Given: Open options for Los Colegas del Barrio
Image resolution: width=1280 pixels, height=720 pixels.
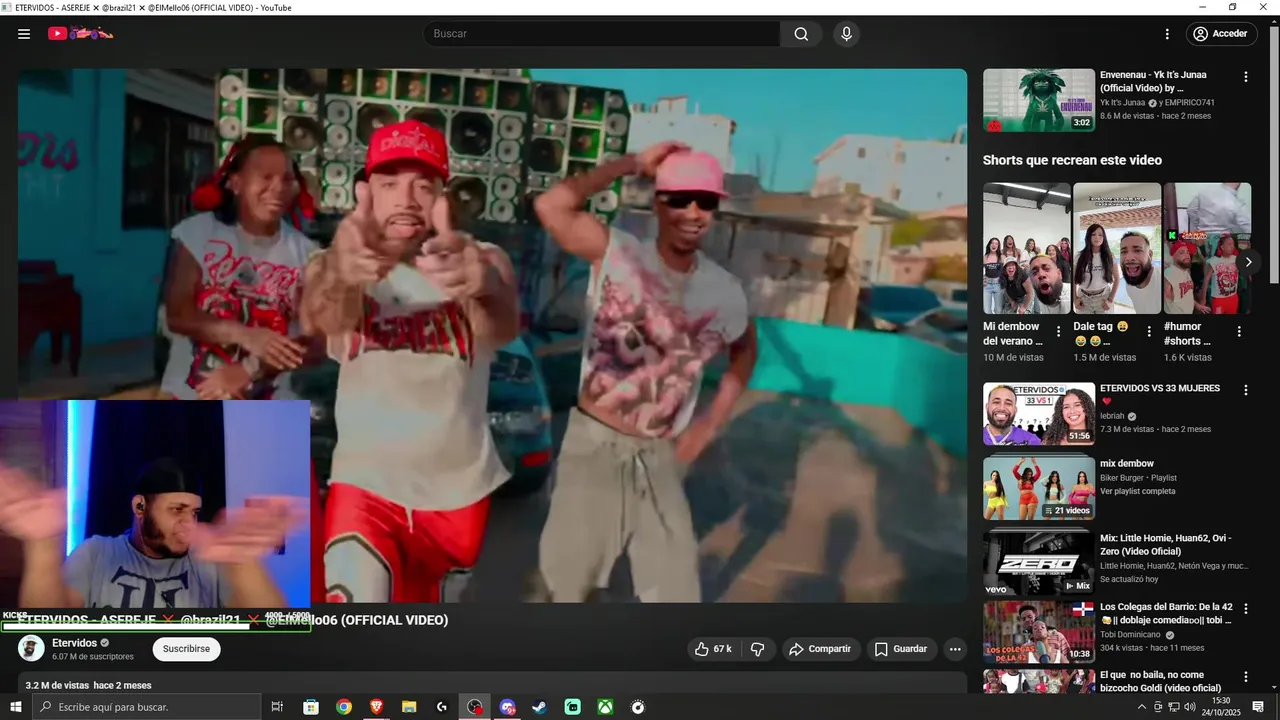Looking at the screenshot, I should (1246, 608).
